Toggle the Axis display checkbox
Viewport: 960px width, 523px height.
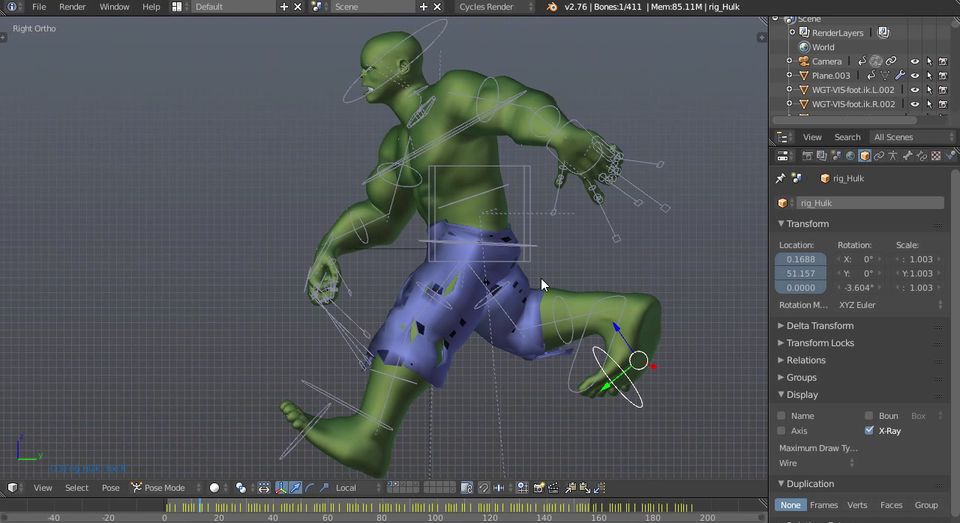coord(781,431)
